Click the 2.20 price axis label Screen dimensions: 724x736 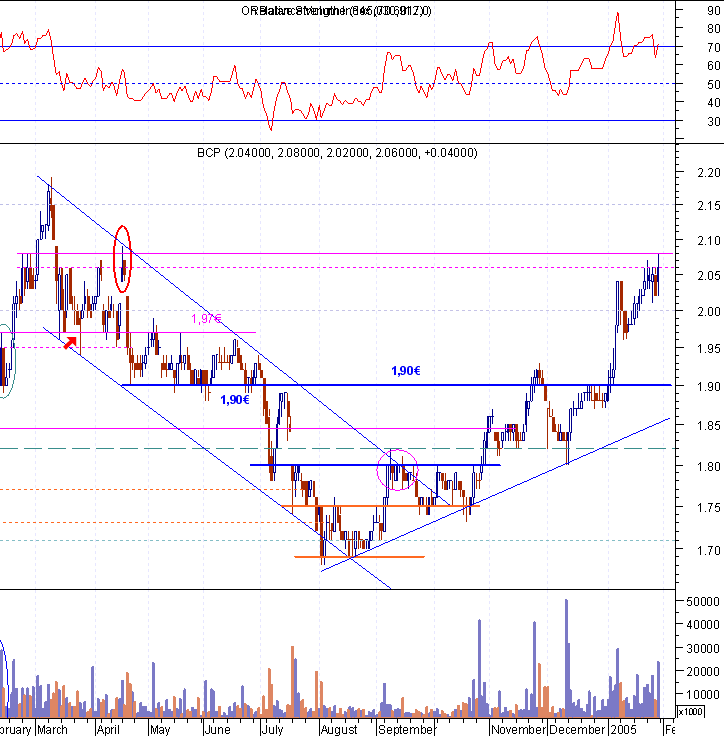pos(709,173)
